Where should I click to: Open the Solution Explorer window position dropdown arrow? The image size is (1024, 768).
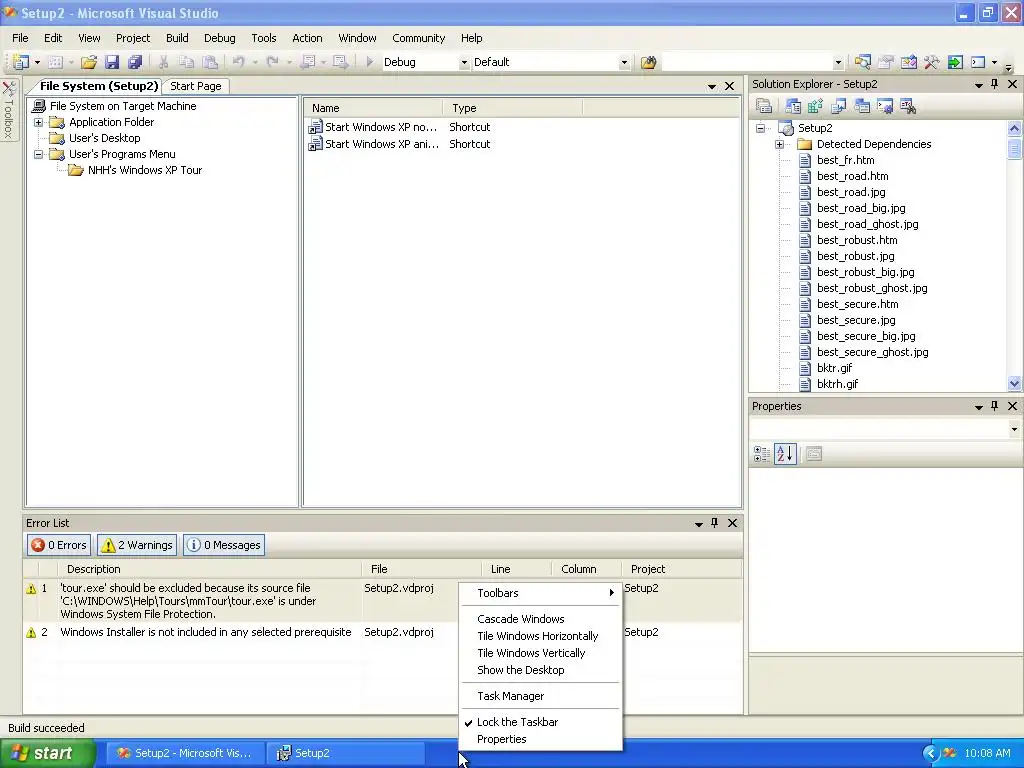(978, 84)
